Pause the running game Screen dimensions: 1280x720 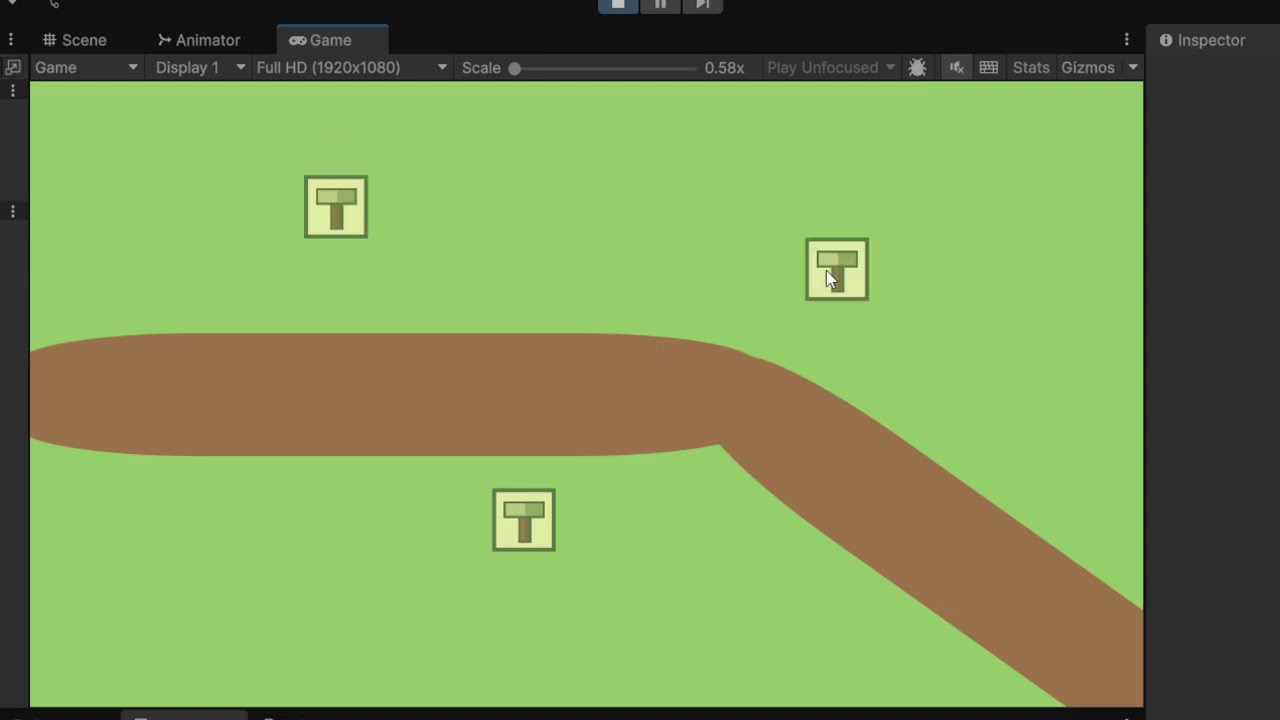[660, 5]
